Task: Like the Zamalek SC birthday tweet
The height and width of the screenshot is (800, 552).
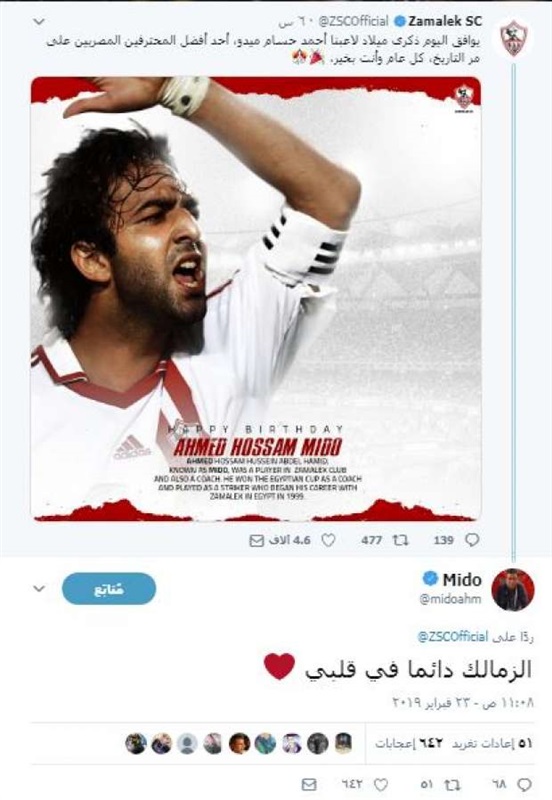Action: [328, 540]
